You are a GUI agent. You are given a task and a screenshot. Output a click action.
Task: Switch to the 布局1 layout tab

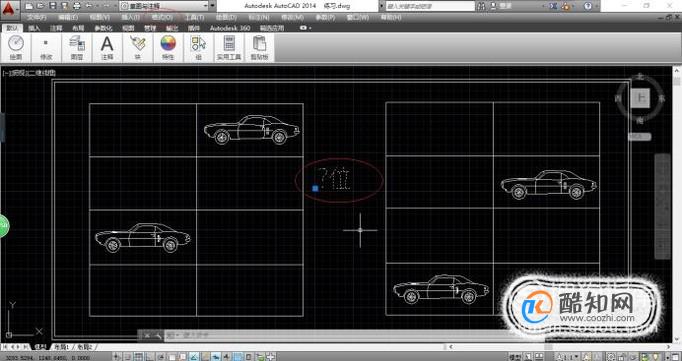64,347
